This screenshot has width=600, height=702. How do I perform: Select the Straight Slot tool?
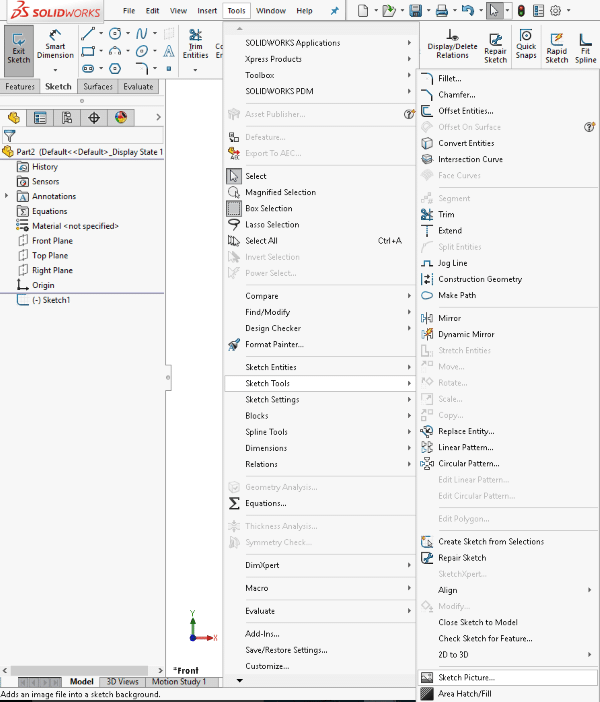click(x=88, y=68)
